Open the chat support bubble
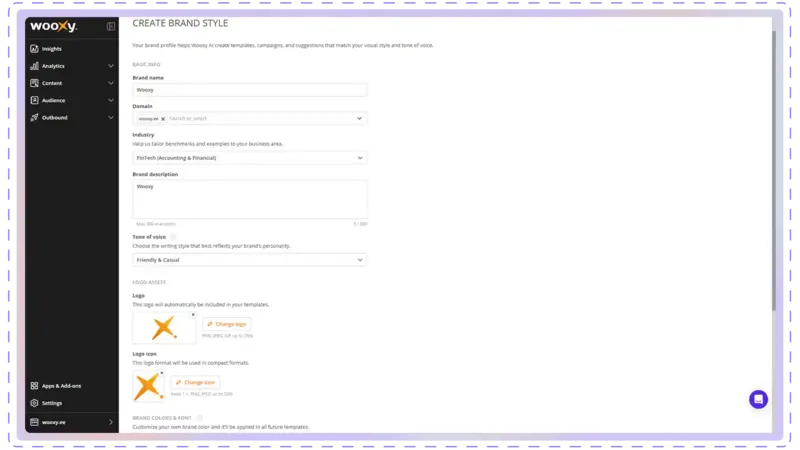This screenshot has width=800, height=450. 758,399
